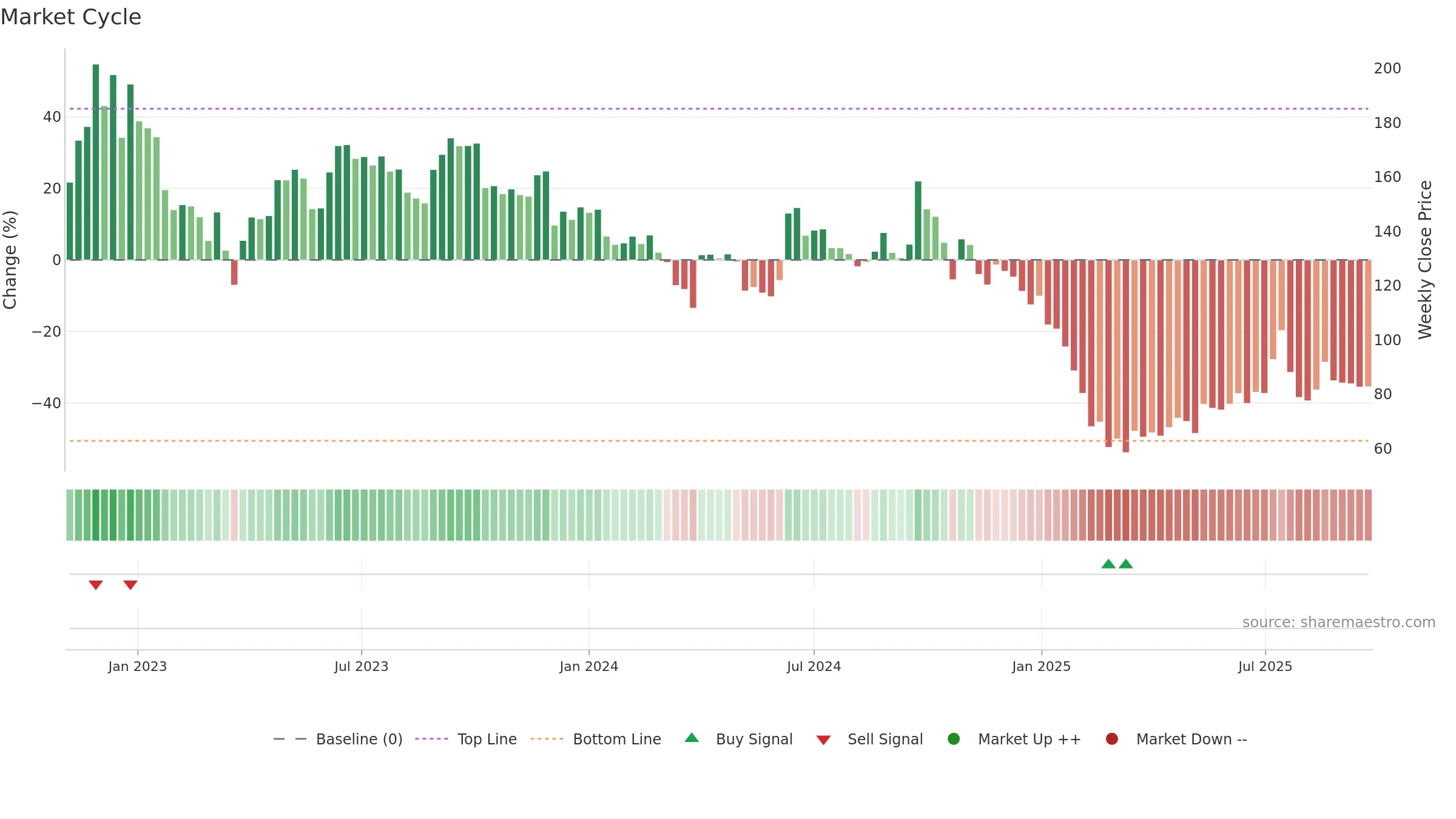
Task: Click the 'Market Up ++' legend label
Action: [x=1030, y=740]
